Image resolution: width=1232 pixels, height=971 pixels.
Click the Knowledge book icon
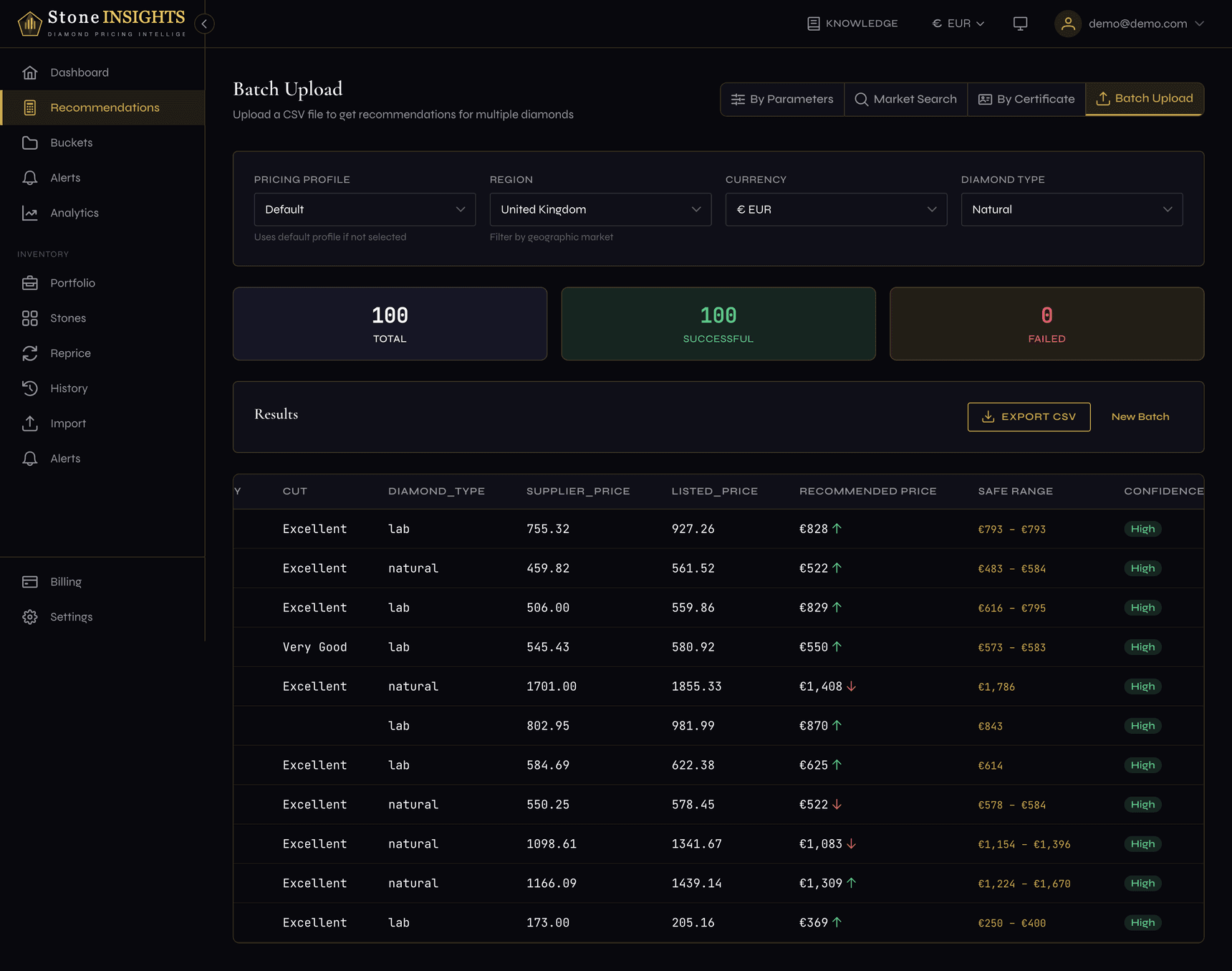click(813, 23)
